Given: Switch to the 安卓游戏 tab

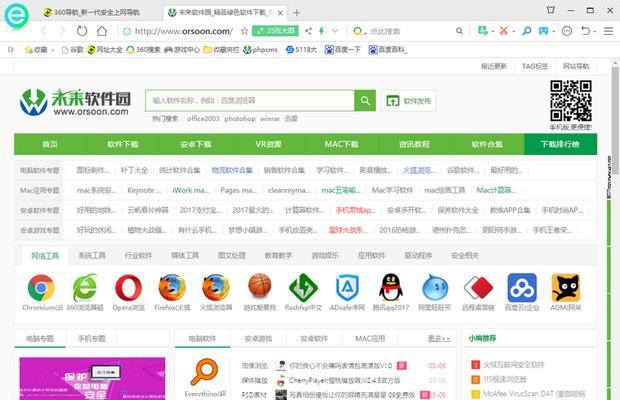Looking at the screenshot, I should 258,338.
